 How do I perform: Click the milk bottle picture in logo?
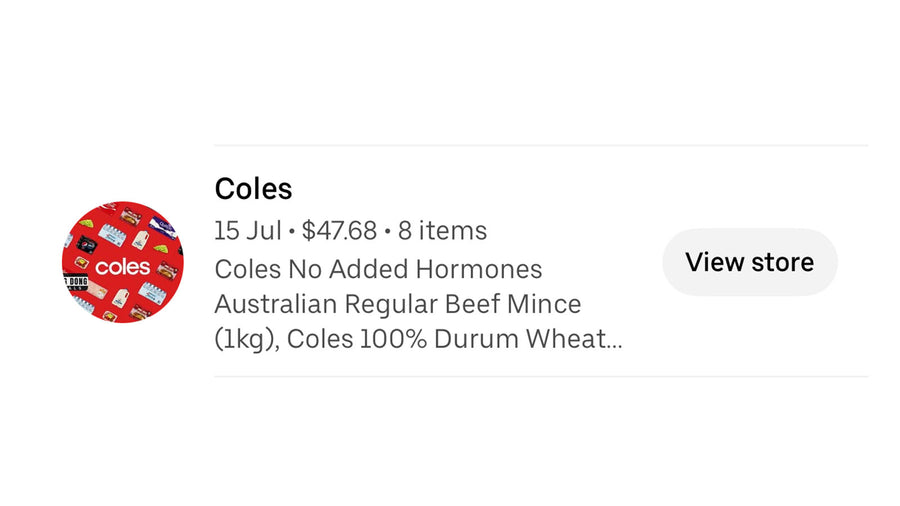[140, 238]
